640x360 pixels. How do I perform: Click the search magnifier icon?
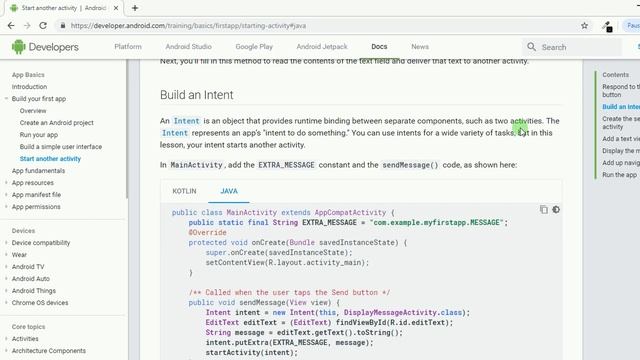pyautogui.click(x=531, y=47)
